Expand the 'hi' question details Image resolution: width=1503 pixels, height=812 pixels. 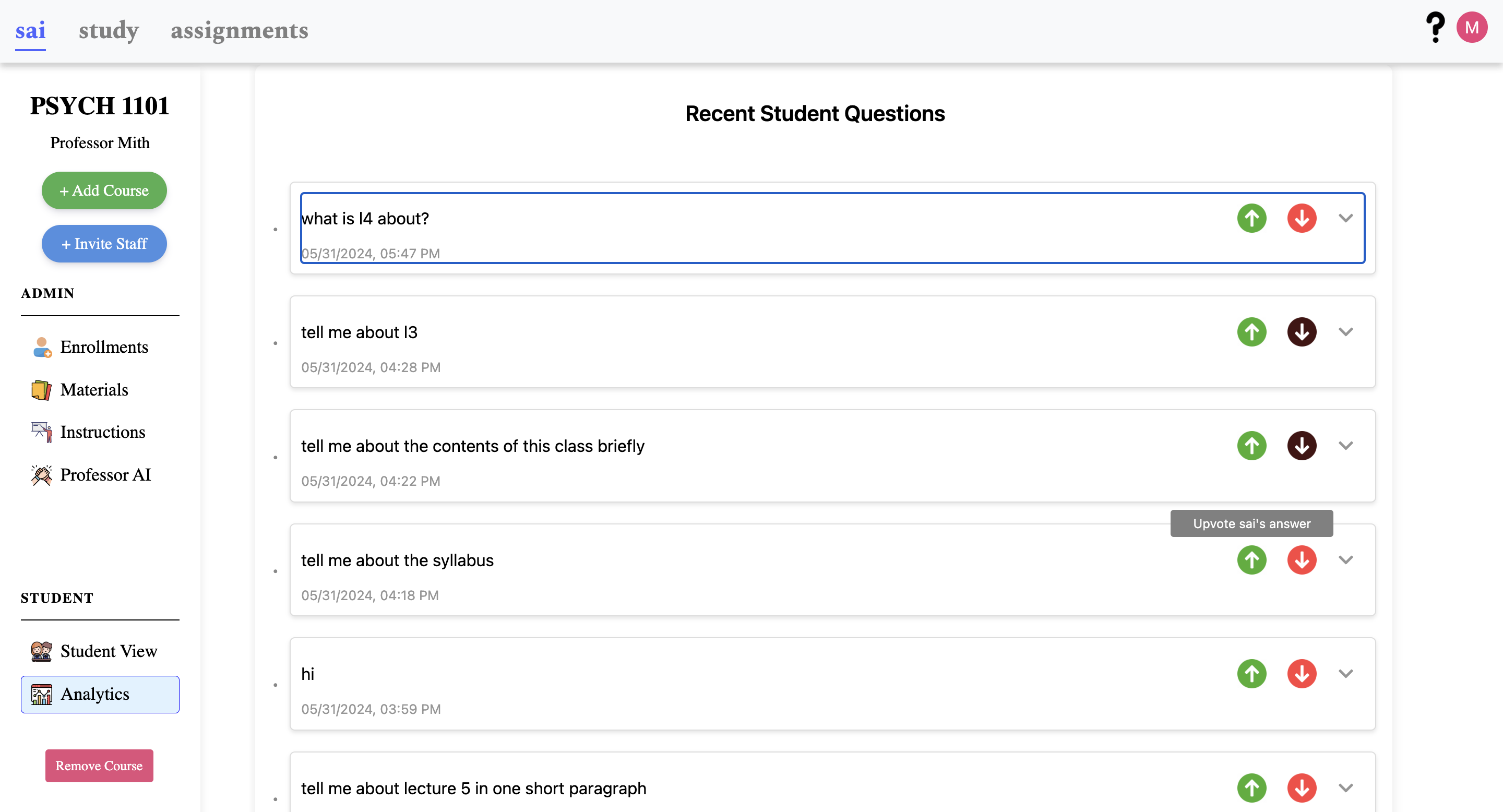pos(1345,674)
